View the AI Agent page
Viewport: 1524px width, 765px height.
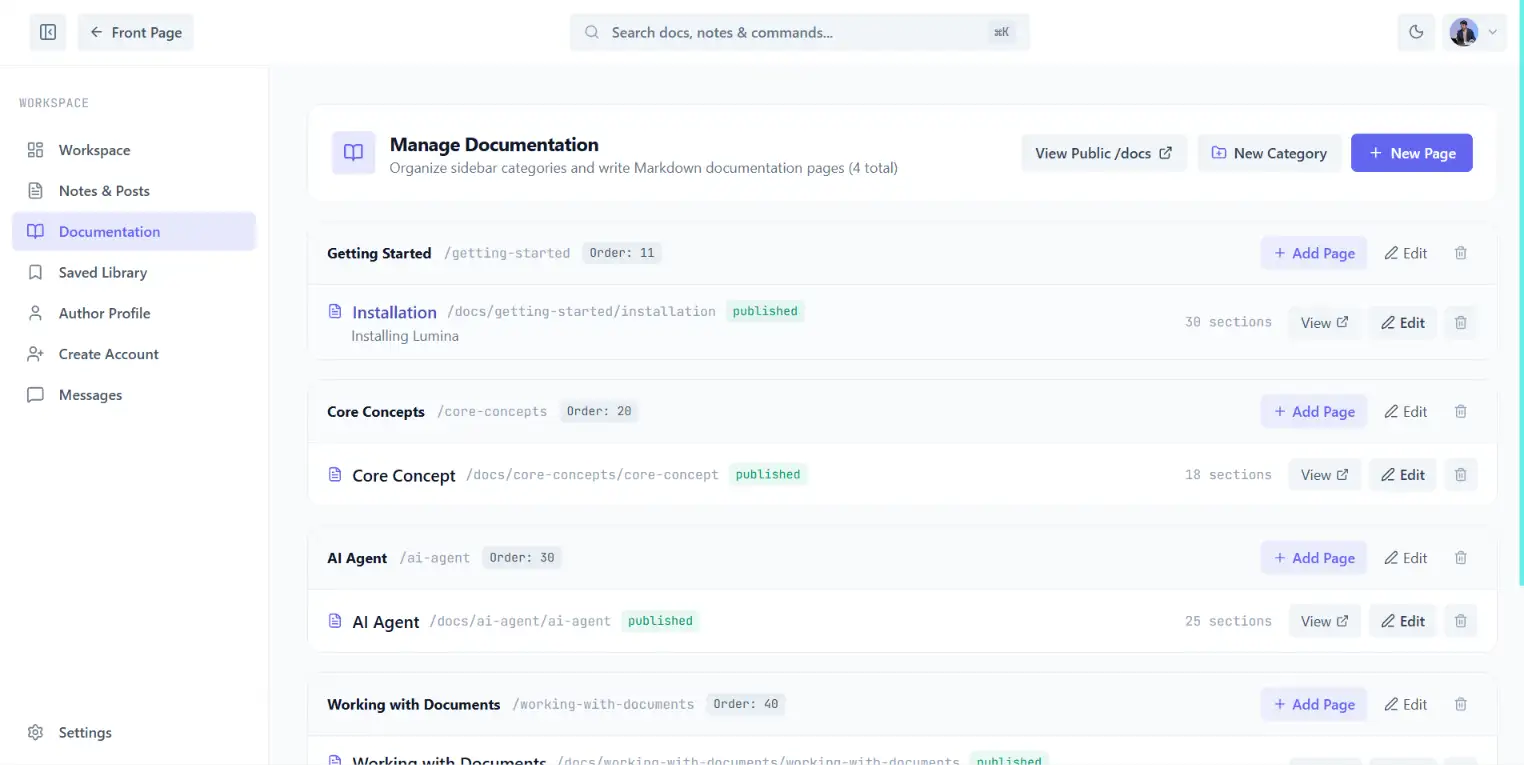pyautogui.click(x=1324, y=621)
